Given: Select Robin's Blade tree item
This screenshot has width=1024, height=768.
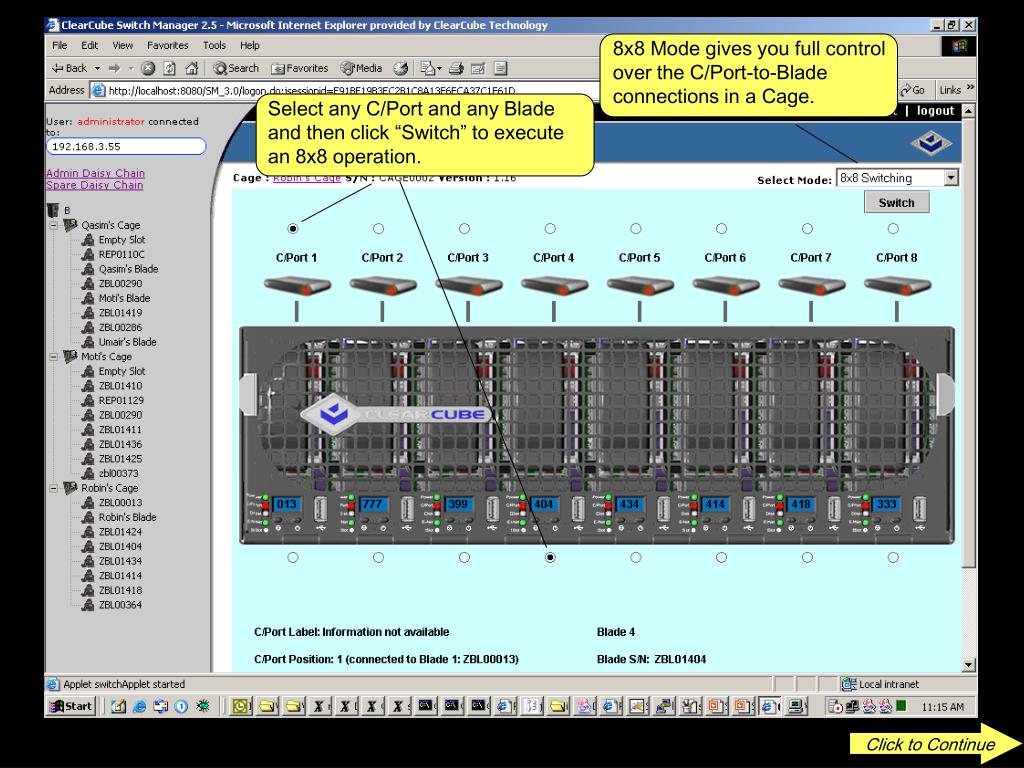Looking at the screenshot, I should tap(127, 517).
